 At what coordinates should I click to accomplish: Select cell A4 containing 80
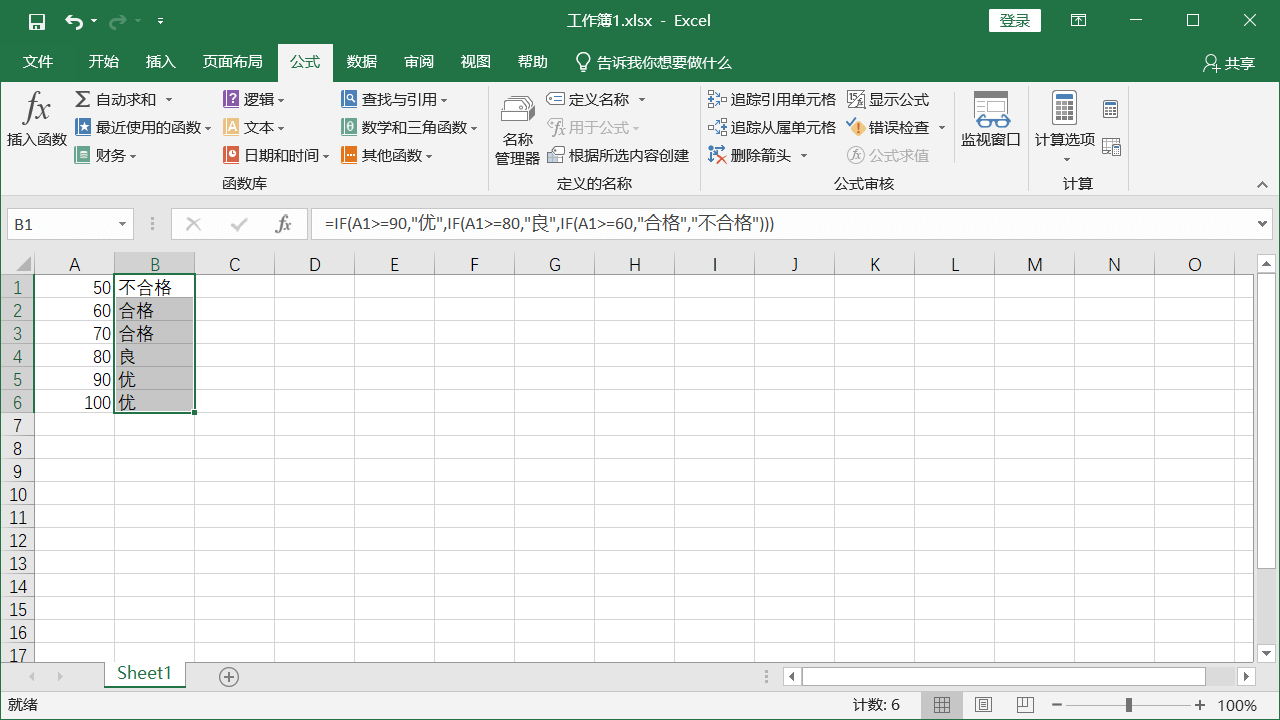75,357
